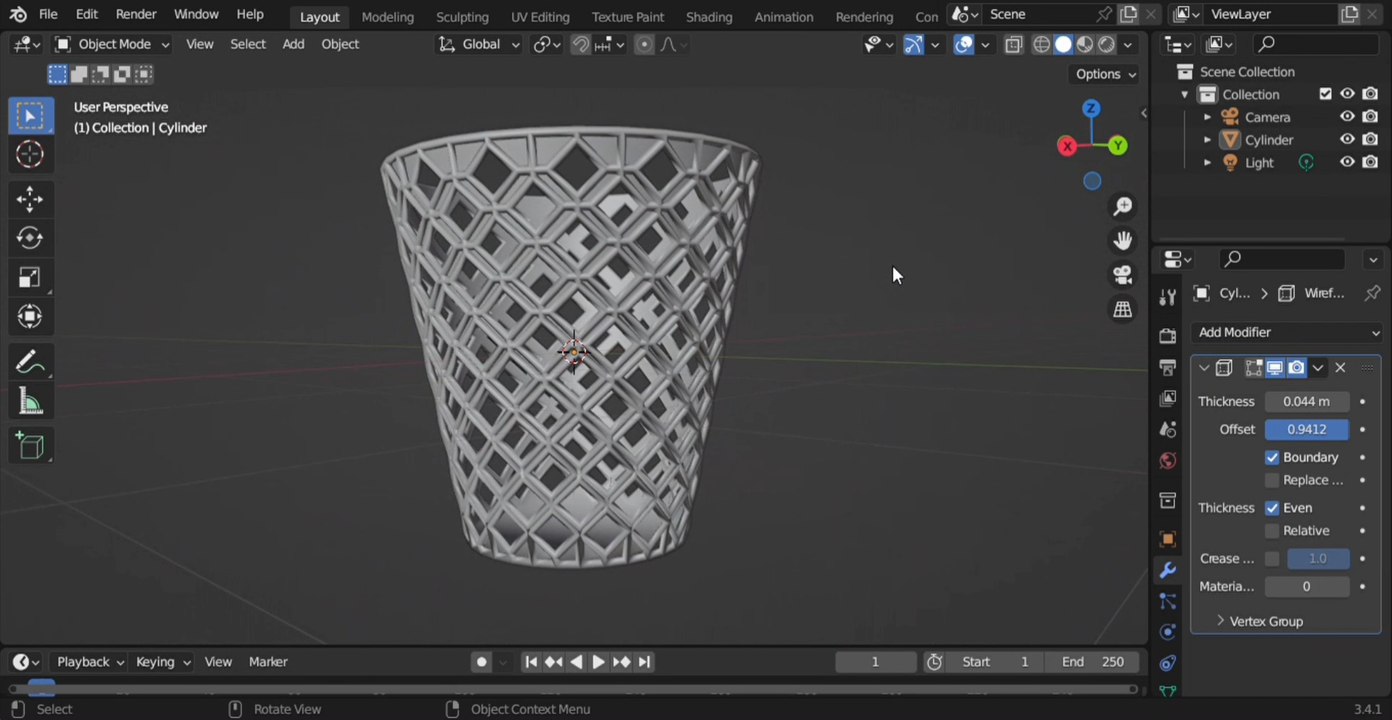
Task: Toggle the Even thickness checkbox
Action: click(1272, 508)
